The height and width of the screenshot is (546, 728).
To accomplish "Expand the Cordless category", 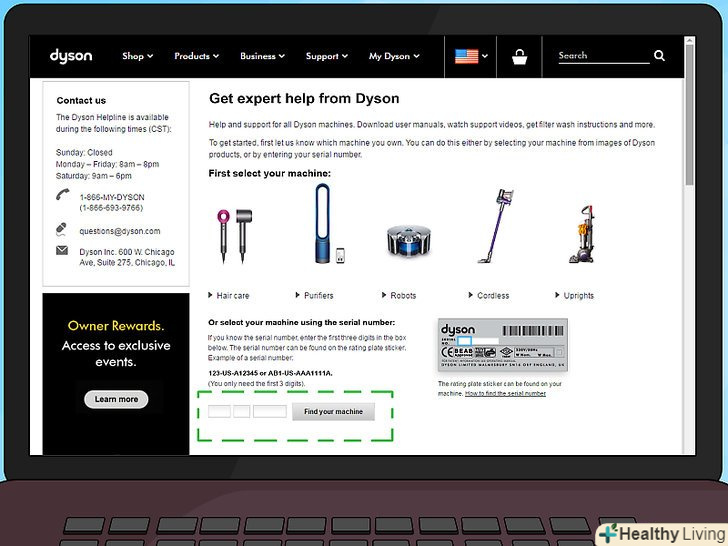I will [488, 295].
